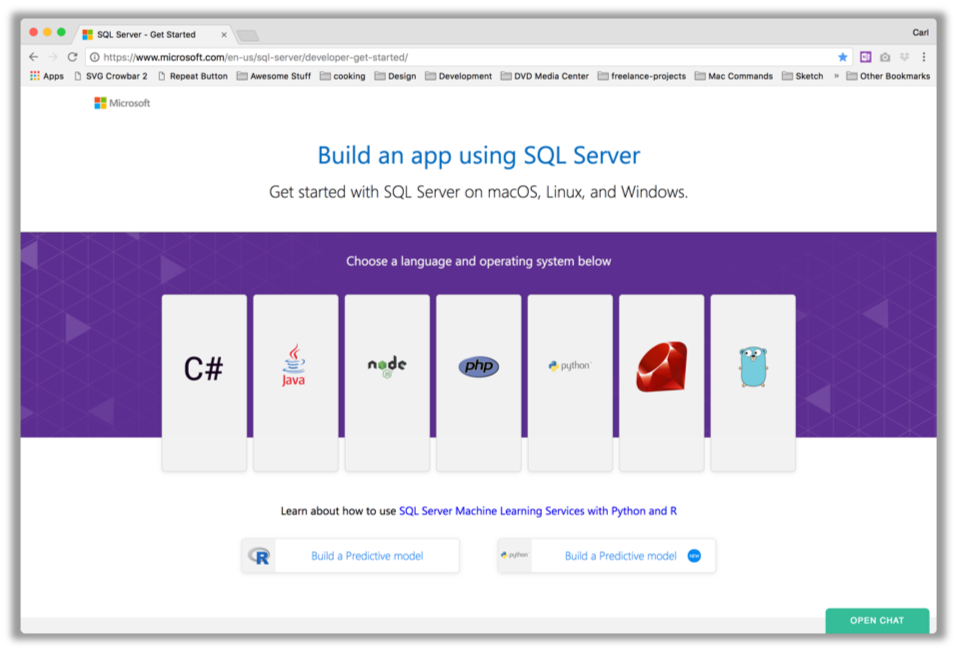Click the browser forward arrow
This screenshot has width=956, height=650.
(53, 57)
